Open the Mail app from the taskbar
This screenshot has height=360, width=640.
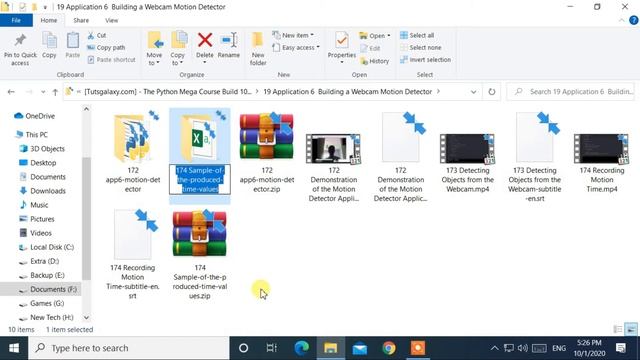pyautogui.click(x=360, y=349)
